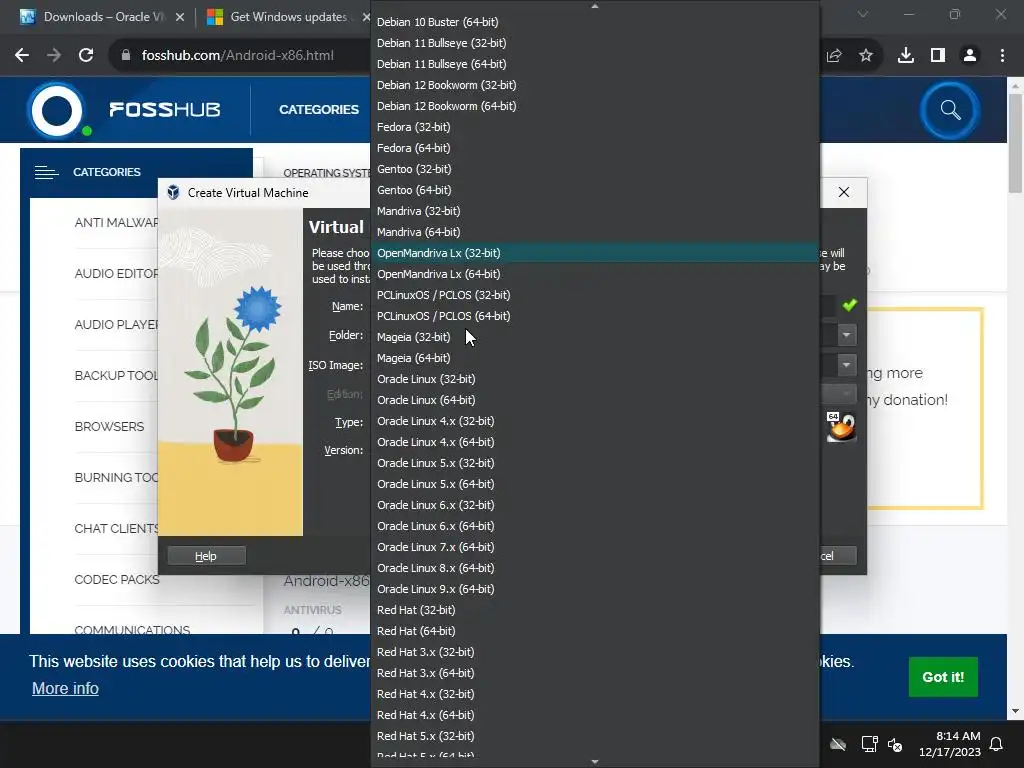Choose Fedora (64-bit) from the list
1024x768 pixels.
coord(595,148)
